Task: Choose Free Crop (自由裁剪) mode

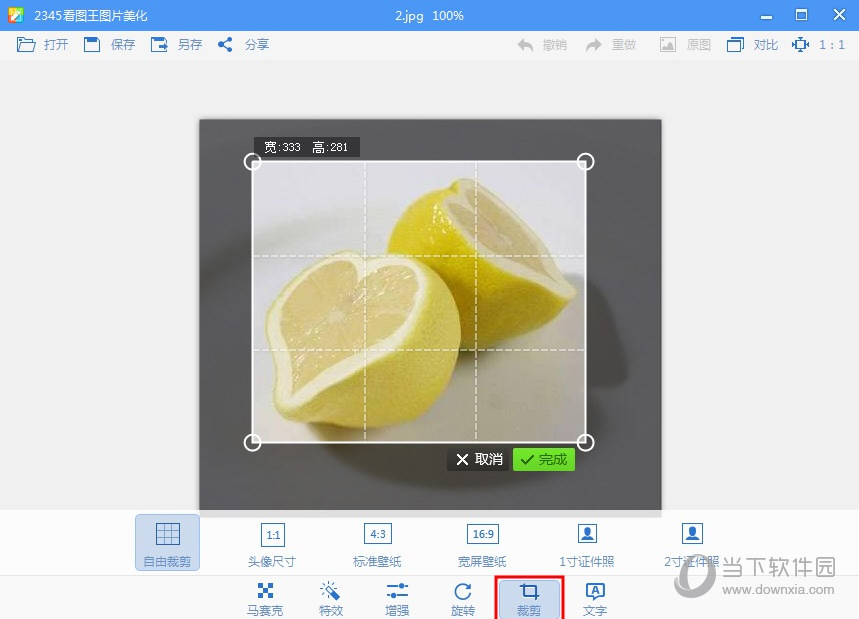Action: click(x=167, y=542)
